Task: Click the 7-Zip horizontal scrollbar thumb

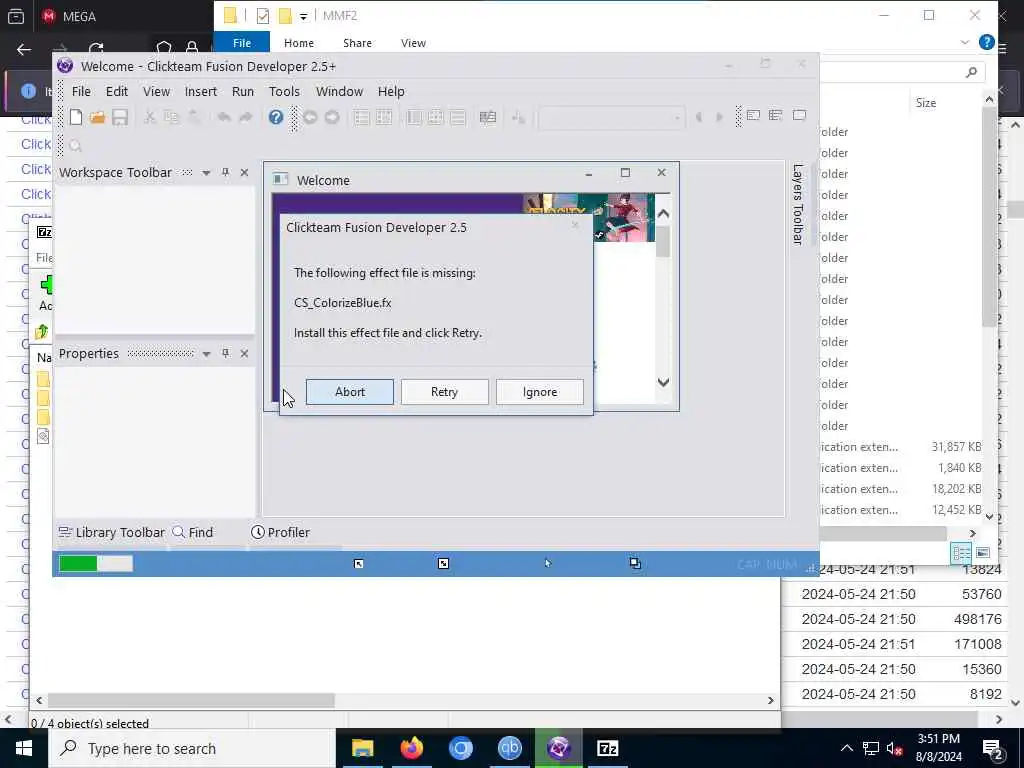Action: (191, 700)
